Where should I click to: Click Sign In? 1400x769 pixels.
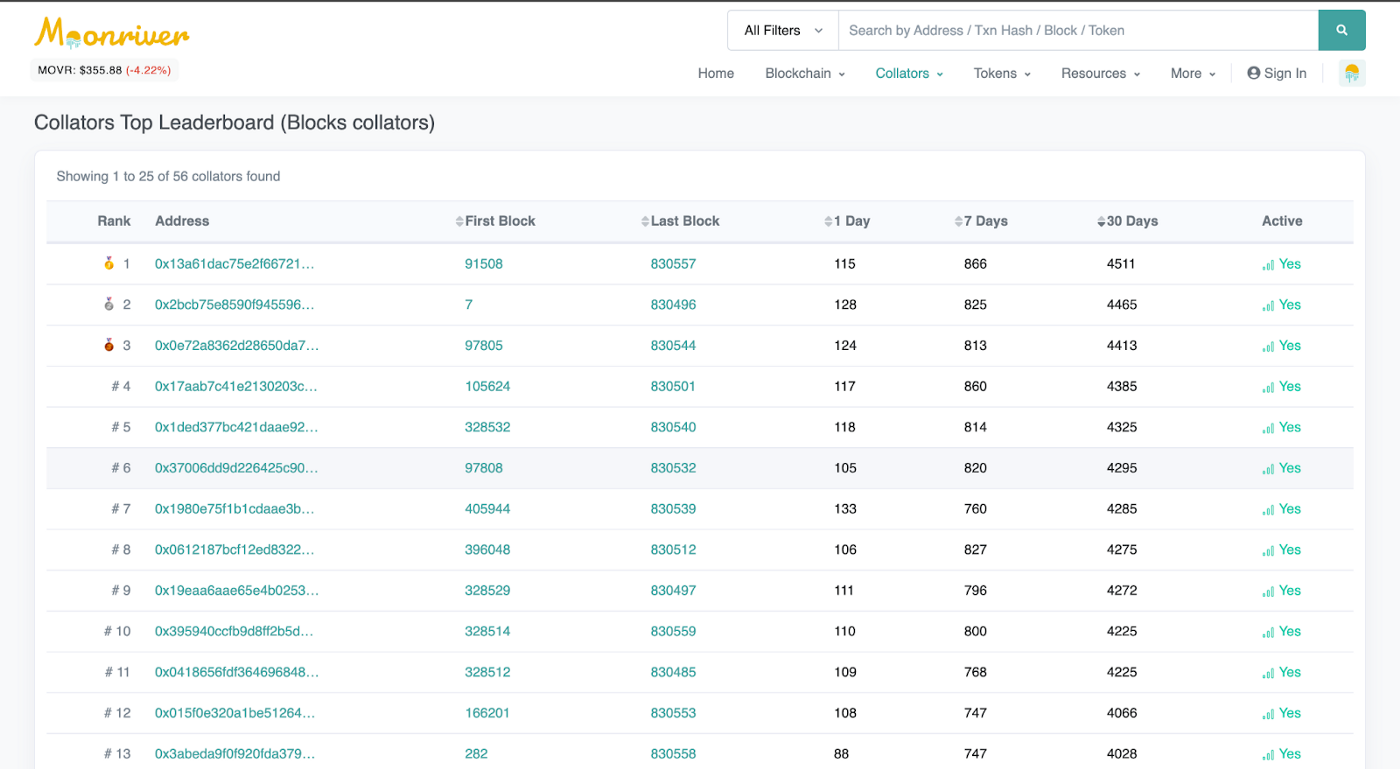coord(1277,73)
